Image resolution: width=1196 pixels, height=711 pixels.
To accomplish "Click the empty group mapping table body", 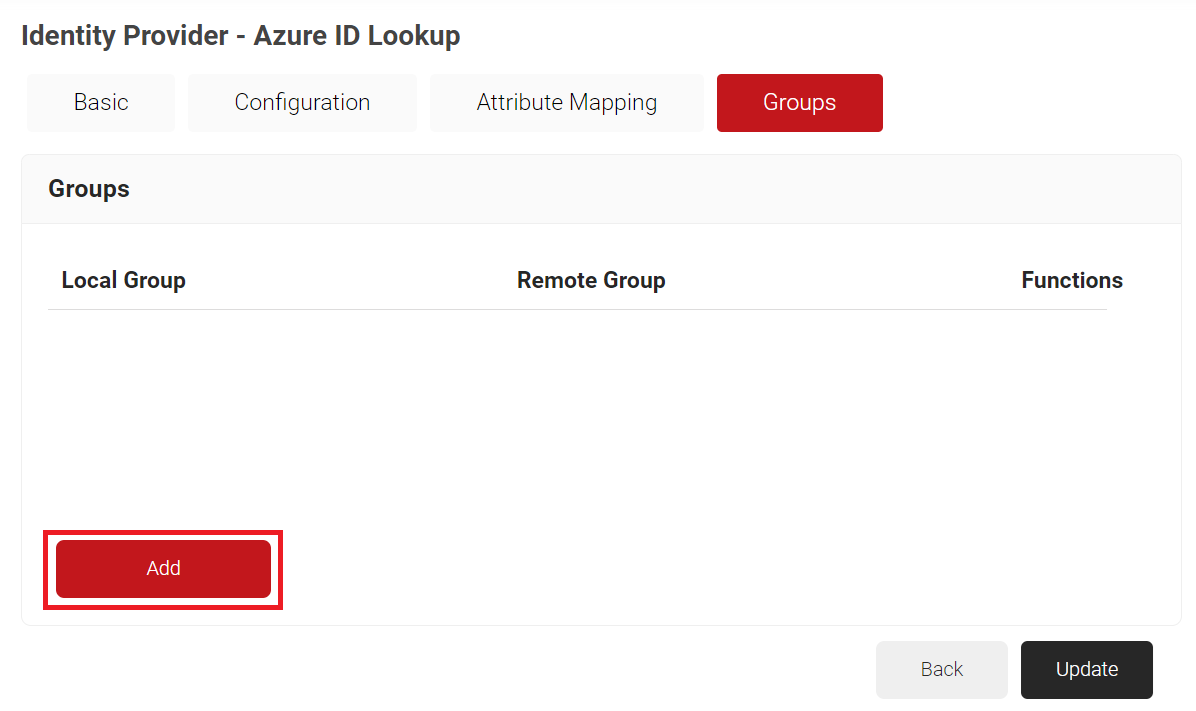I will coord(577,410).
